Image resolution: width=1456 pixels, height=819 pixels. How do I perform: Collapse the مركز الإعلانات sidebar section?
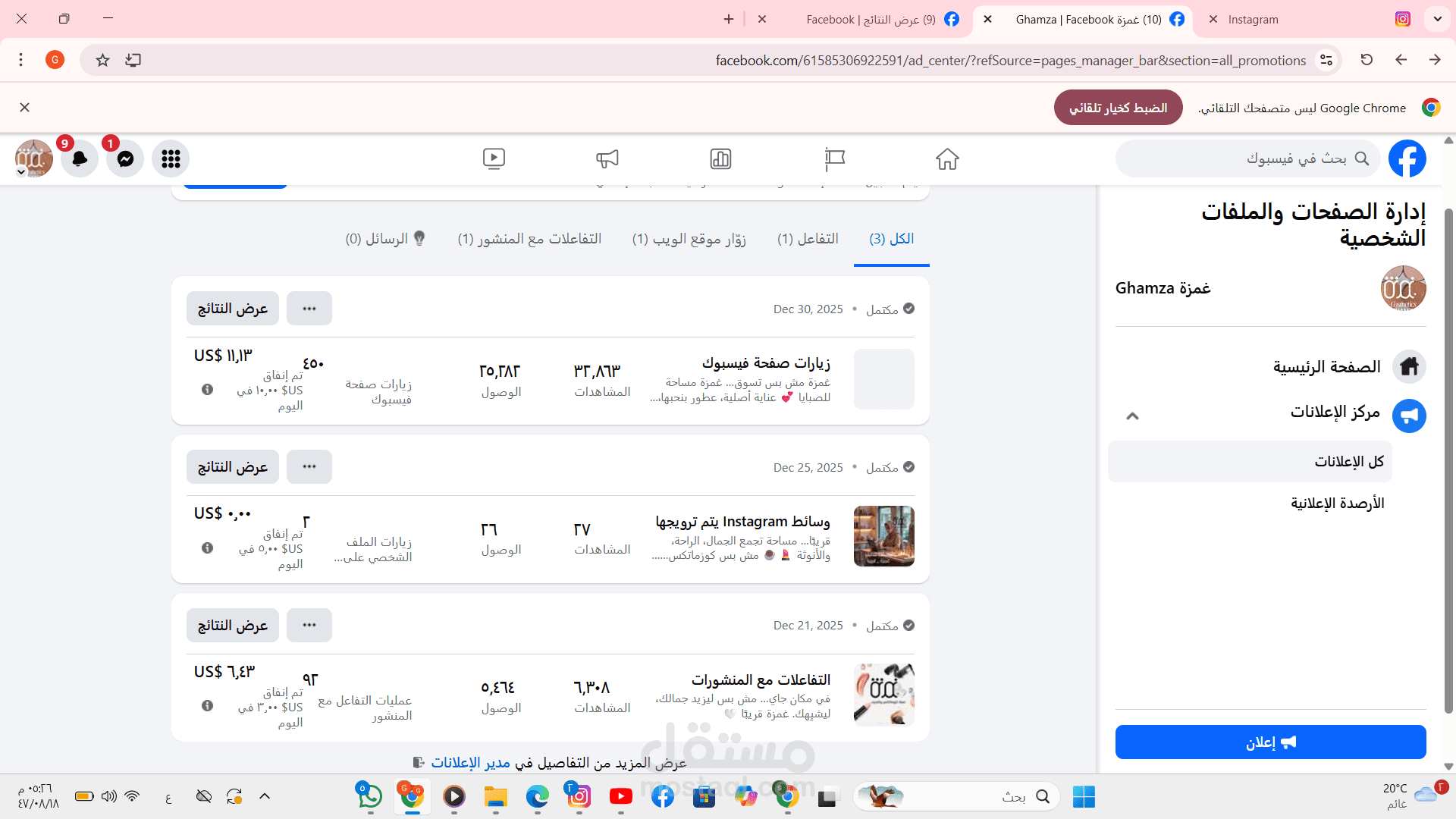[x=1132, y=416]
